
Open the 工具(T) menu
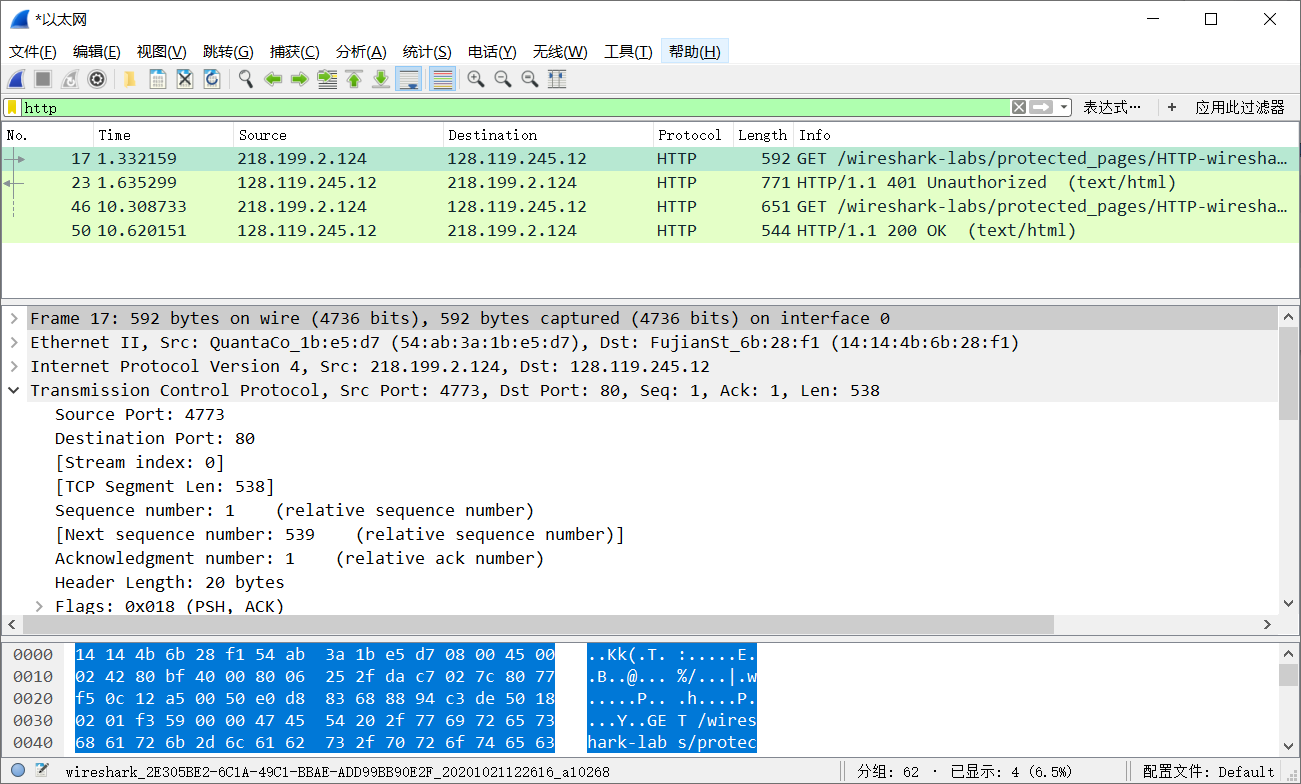coord(628,52)
